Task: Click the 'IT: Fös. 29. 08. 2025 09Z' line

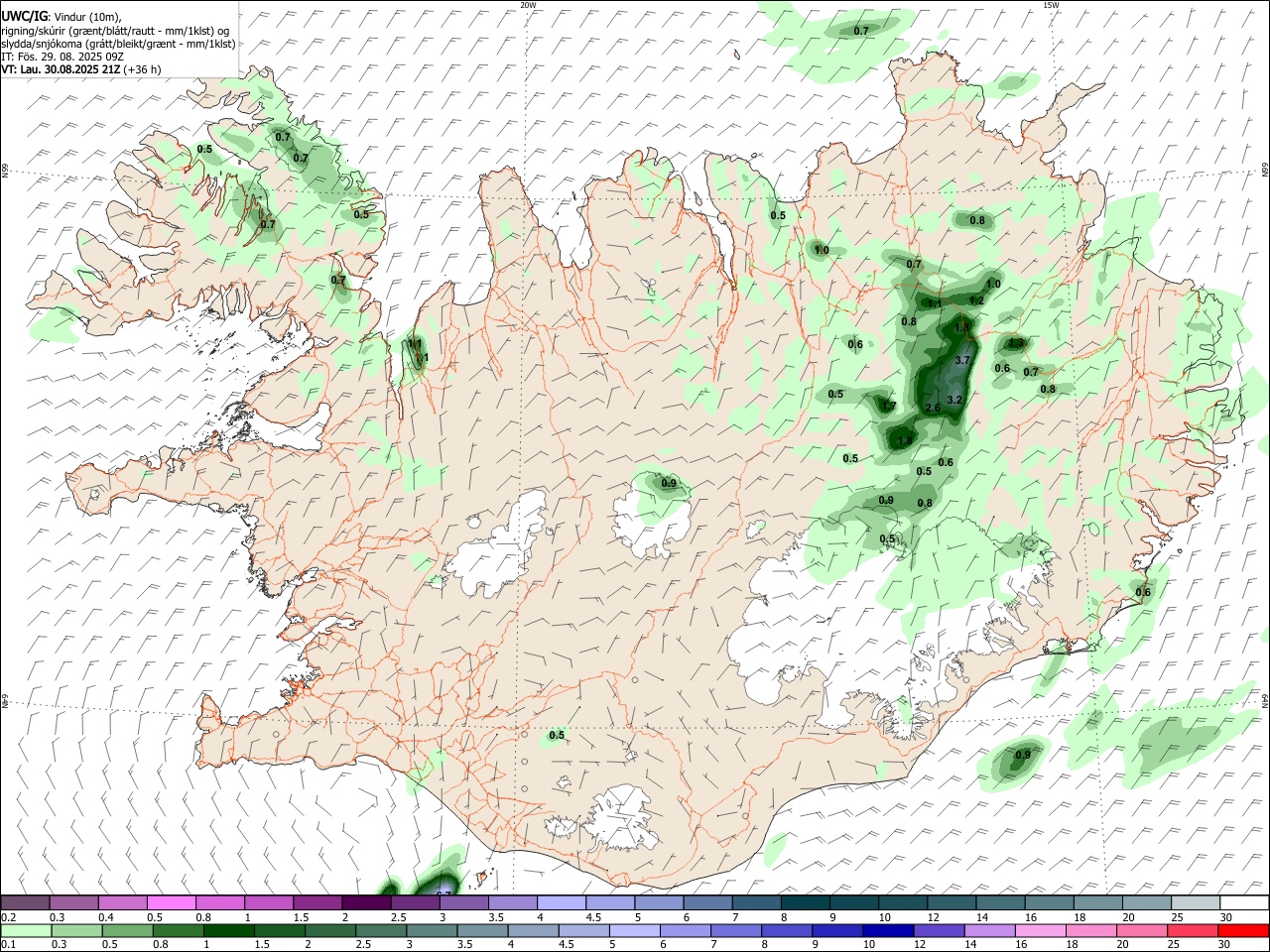Action: click(63, 57)
